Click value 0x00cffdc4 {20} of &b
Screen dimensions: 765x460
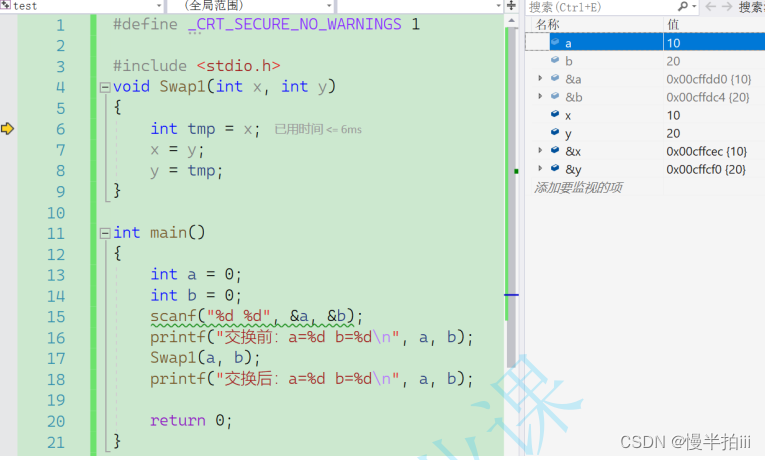[707, 97]
